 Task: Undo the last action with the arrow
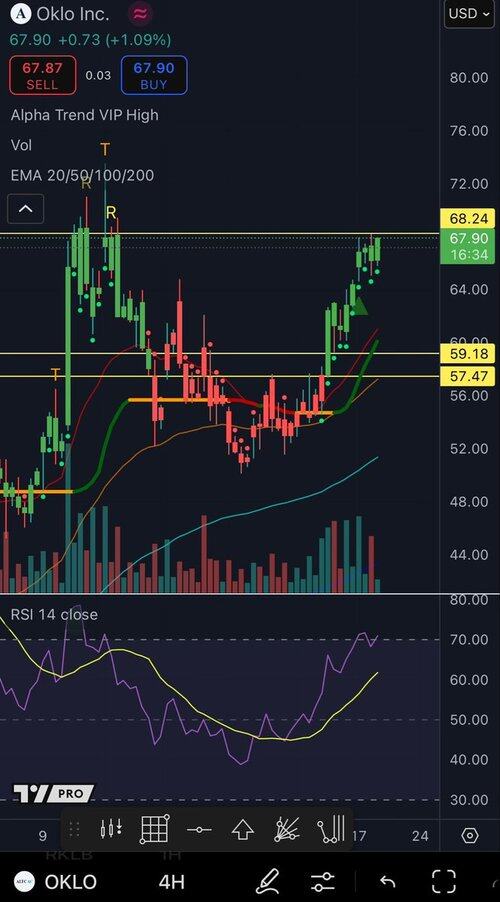coord(388,881)
